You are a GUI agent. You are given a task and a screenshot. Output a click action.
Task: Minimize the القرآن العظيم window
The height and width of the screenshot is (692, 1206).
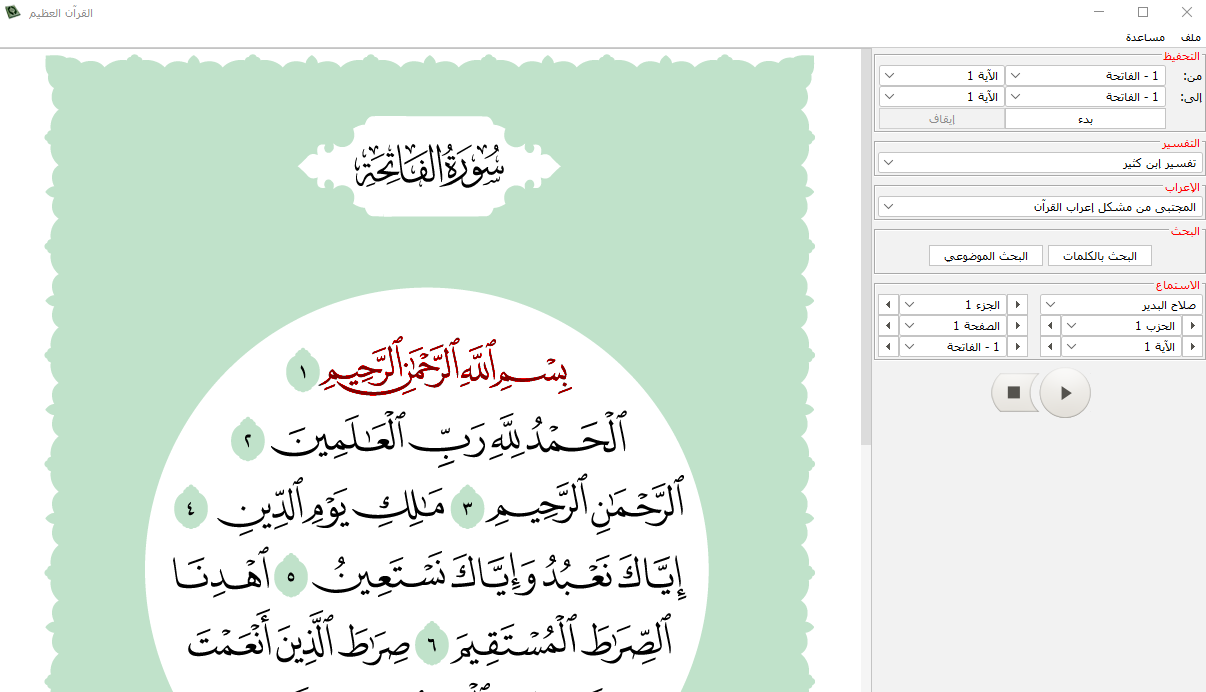tap(1099, 13)
